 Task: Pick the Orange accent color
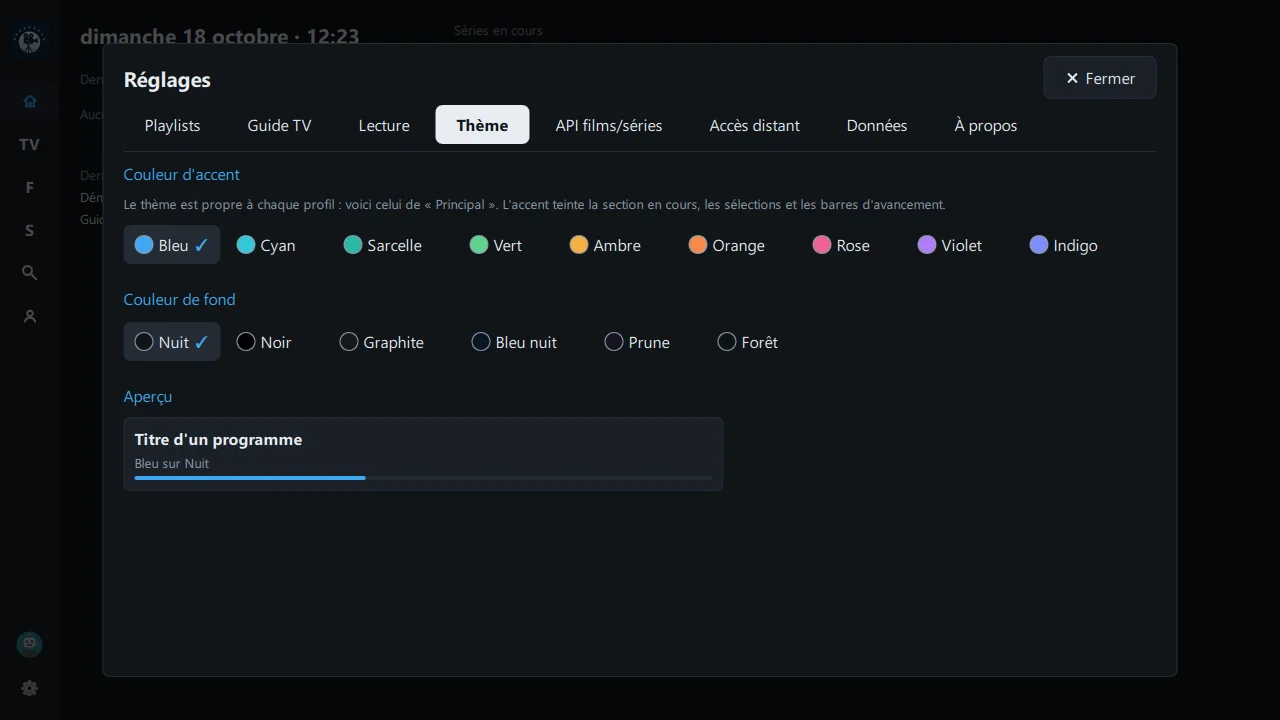click(727, 245)
